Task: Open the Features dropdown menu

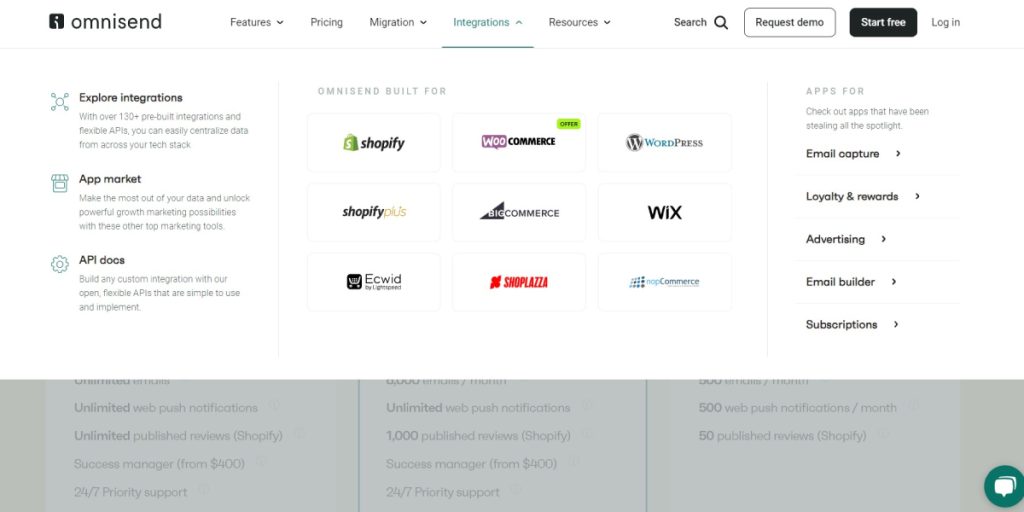Action: point(257,22)
